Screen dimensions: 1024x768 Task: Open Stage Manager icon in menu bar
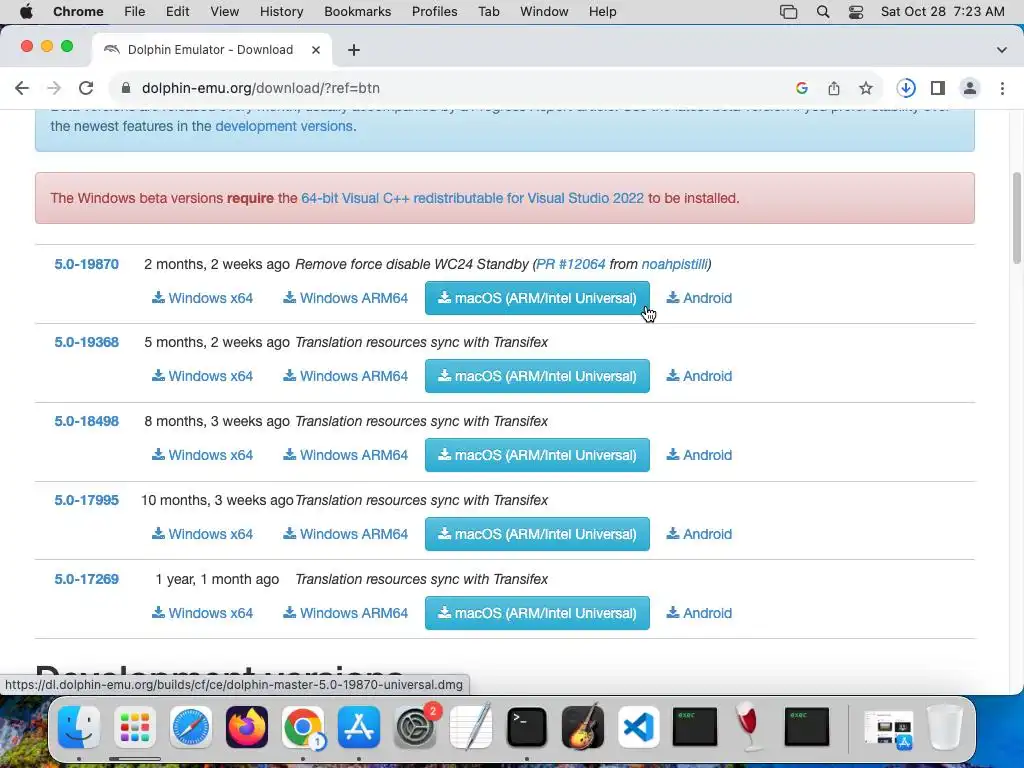pos(788,12)
